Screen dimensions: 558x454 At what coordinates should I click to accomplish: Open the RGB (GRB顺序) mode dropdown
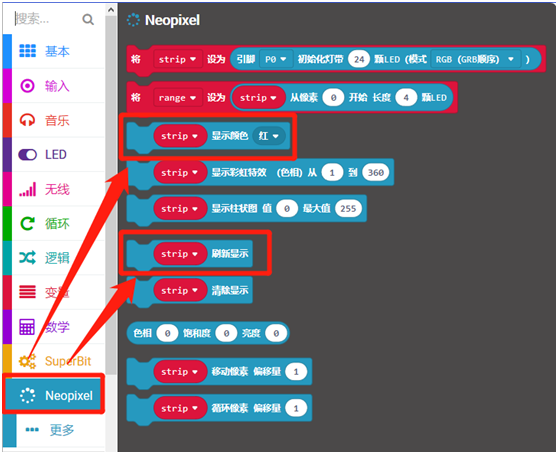[475, 59]
